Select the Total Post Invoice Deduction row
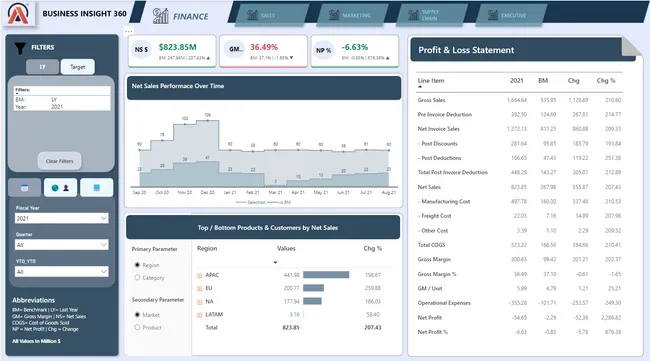The width and height of the screenshot is (650, 361). tap(453, 172)
